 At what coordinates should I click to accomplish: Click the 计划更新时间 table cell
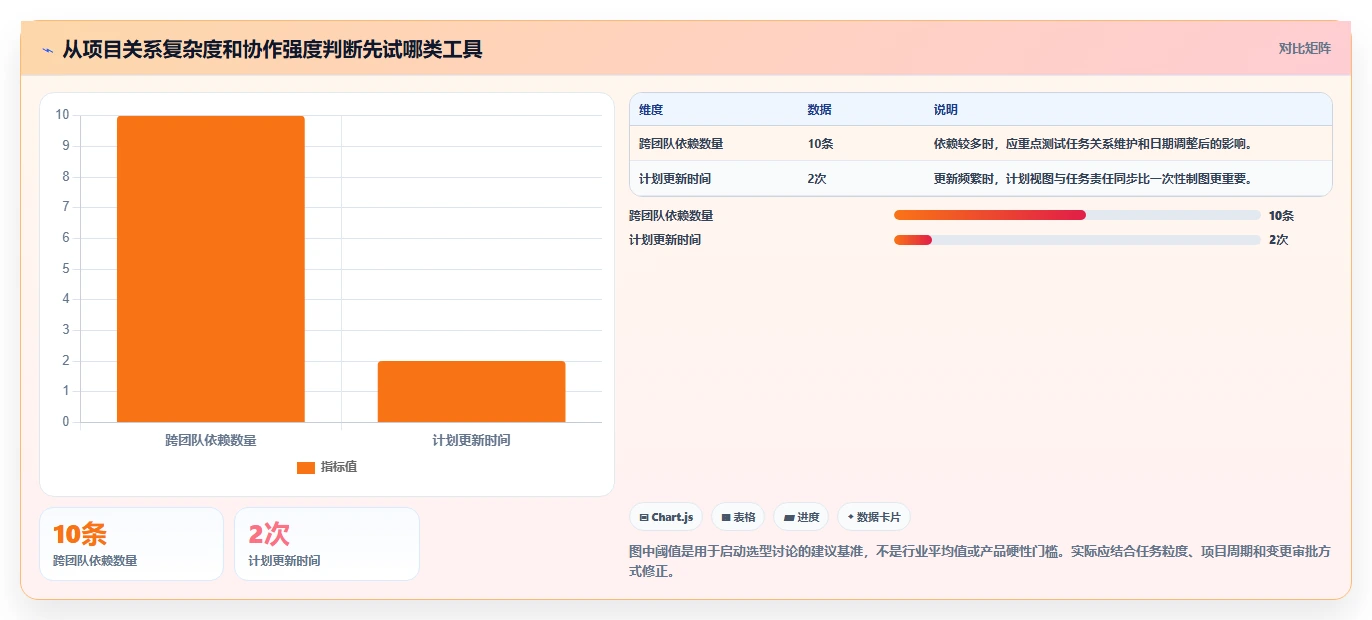click(675, 179)
